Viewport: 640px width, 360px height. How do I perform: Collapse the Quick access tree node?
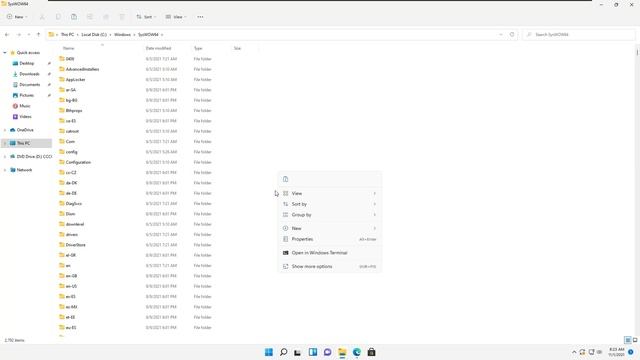click(x=5, y=53)
